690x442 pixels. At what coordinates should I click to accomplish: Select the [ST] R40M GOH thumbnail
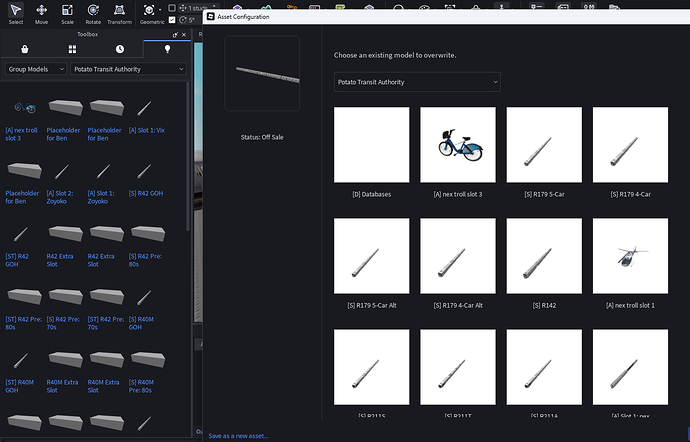pos(21,360)
